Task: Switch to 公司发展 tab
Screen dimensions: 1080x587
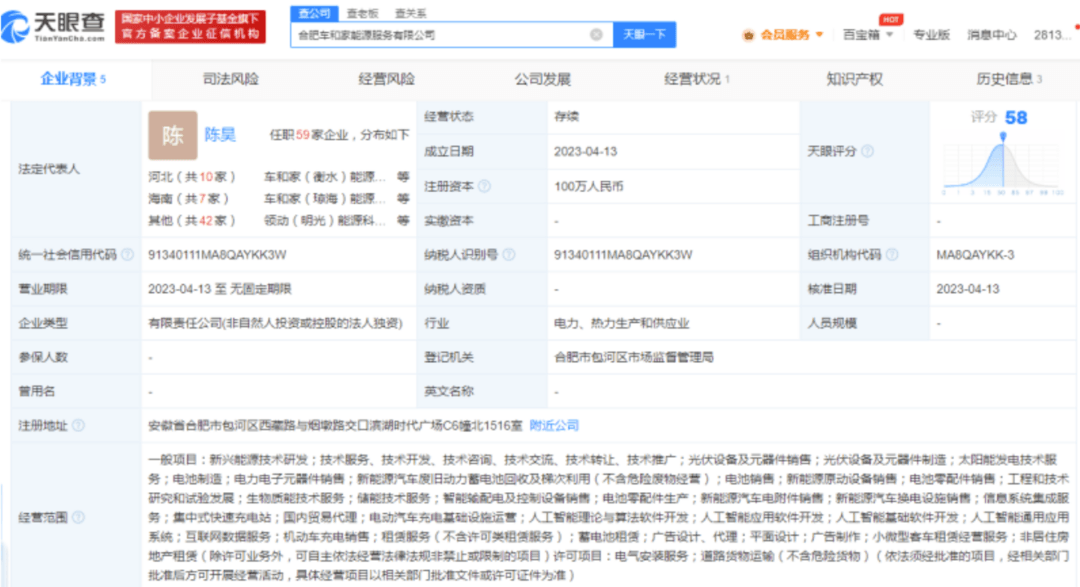Action: tap(543, 79)
